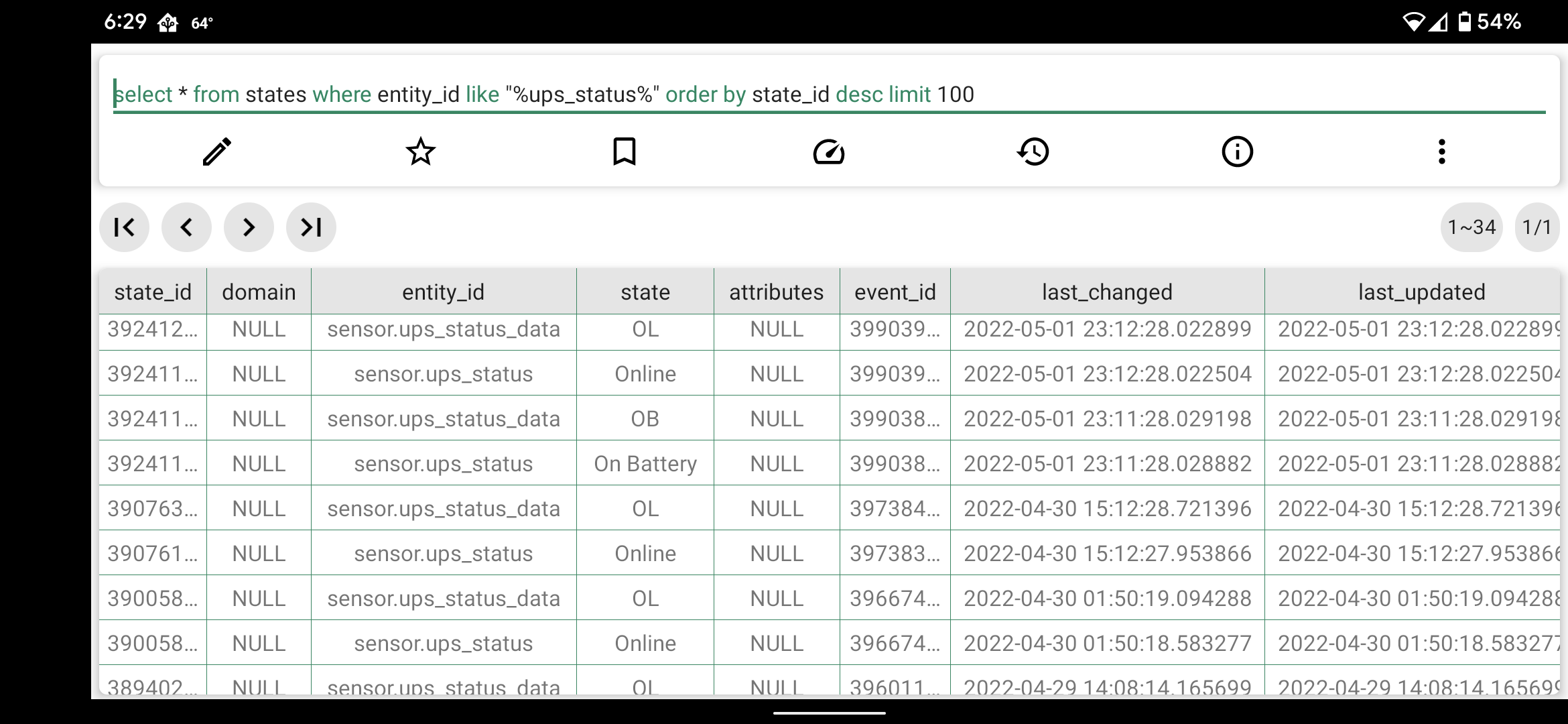Go to the next page of results
The image size is (1568, 724).
(x=249, y=227)
